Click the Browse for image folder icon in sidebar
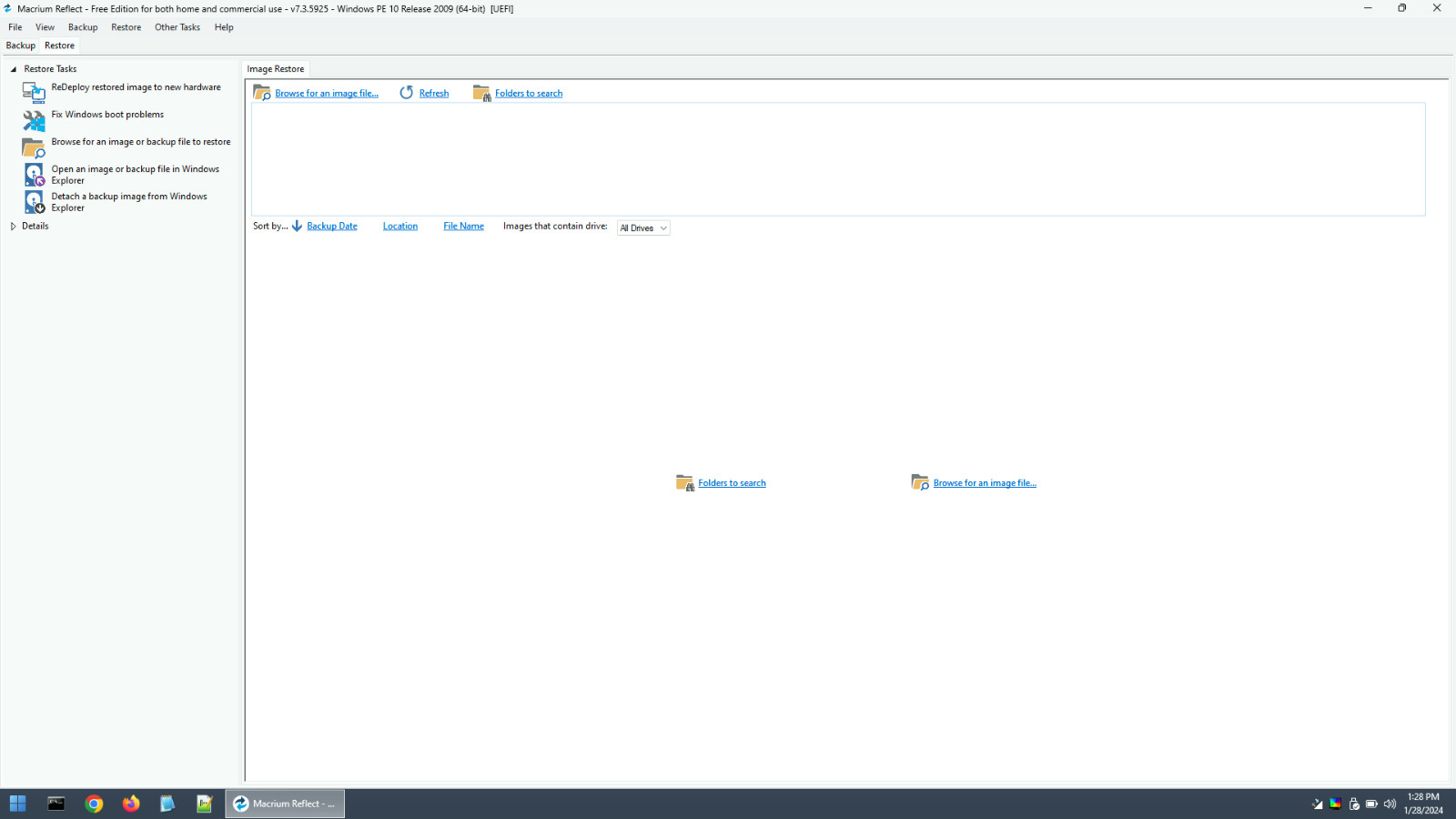This screenshot has width=1456, height=819. (x=34, y=147)
